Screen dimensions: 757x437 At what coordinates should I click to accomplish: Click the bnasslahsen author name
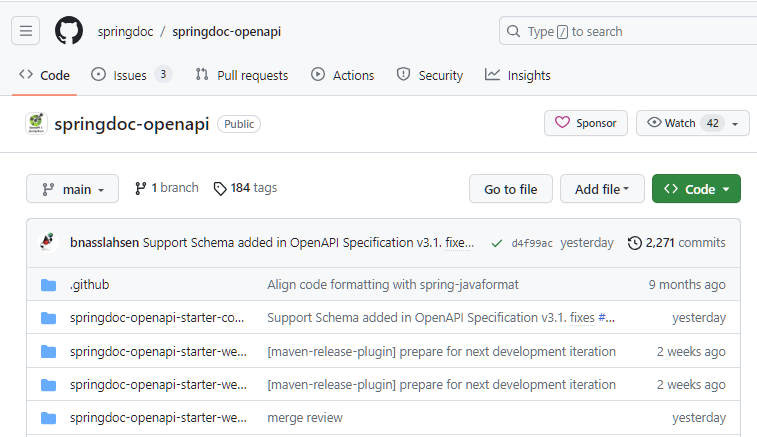pos(104,242)
